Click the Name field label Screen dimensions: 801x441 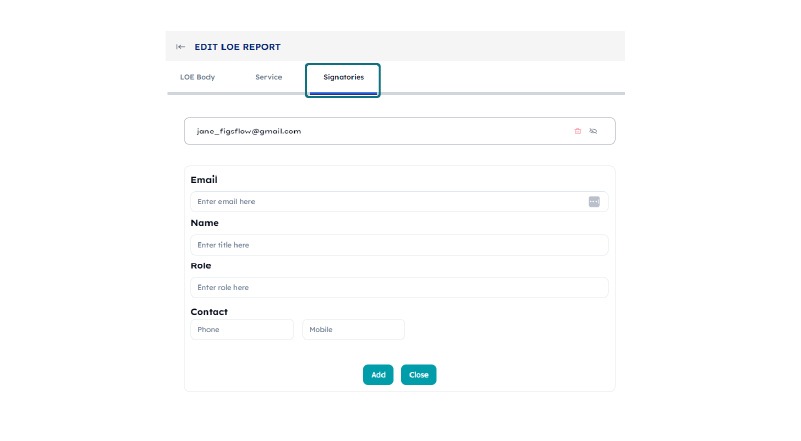204,223
